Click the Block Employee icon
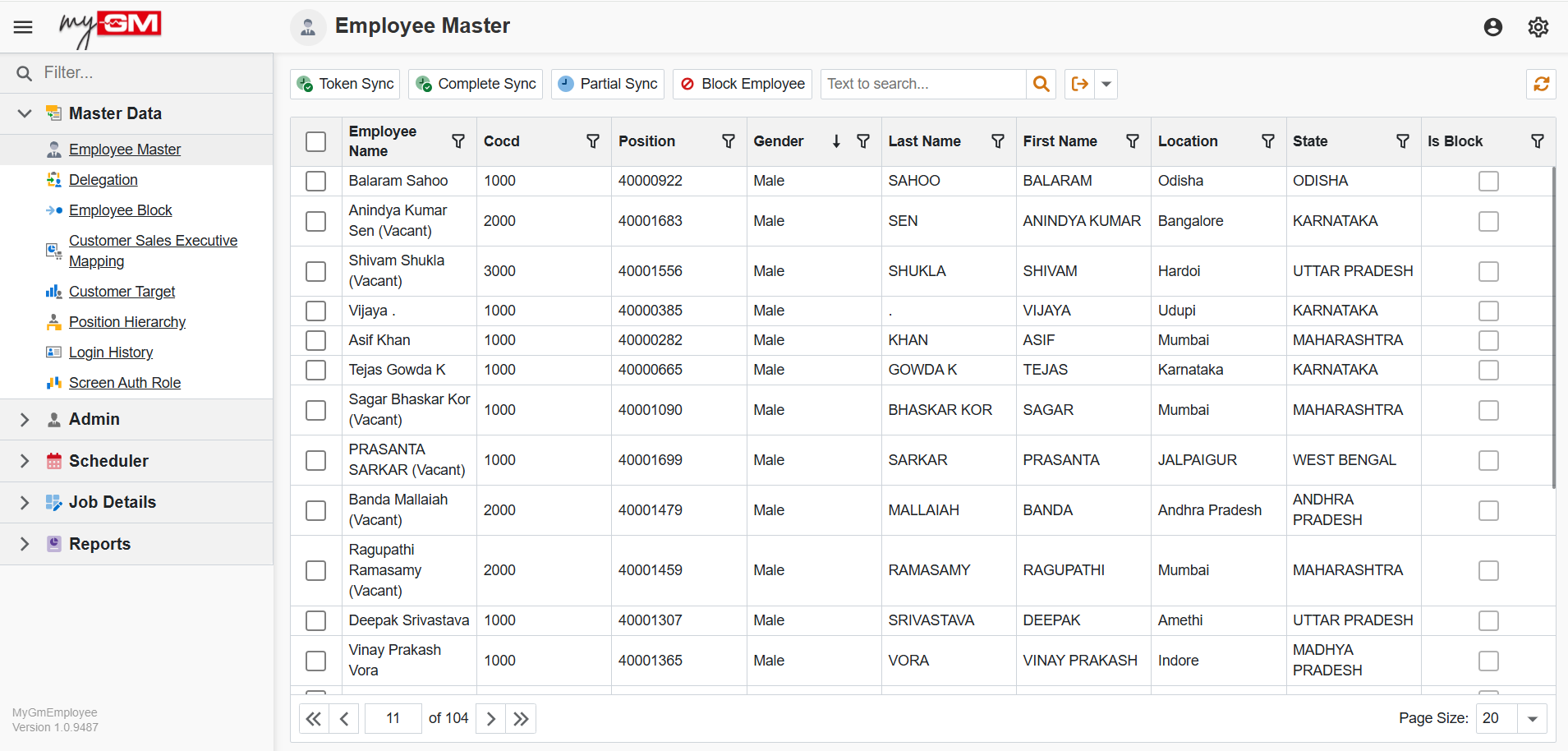1568x751 pixels. 687,84
